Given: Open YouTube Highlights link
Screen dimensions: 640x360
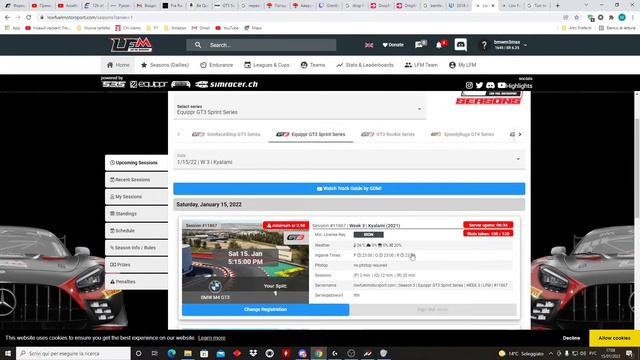Looking at the screenshot, I should pos(515,86).
